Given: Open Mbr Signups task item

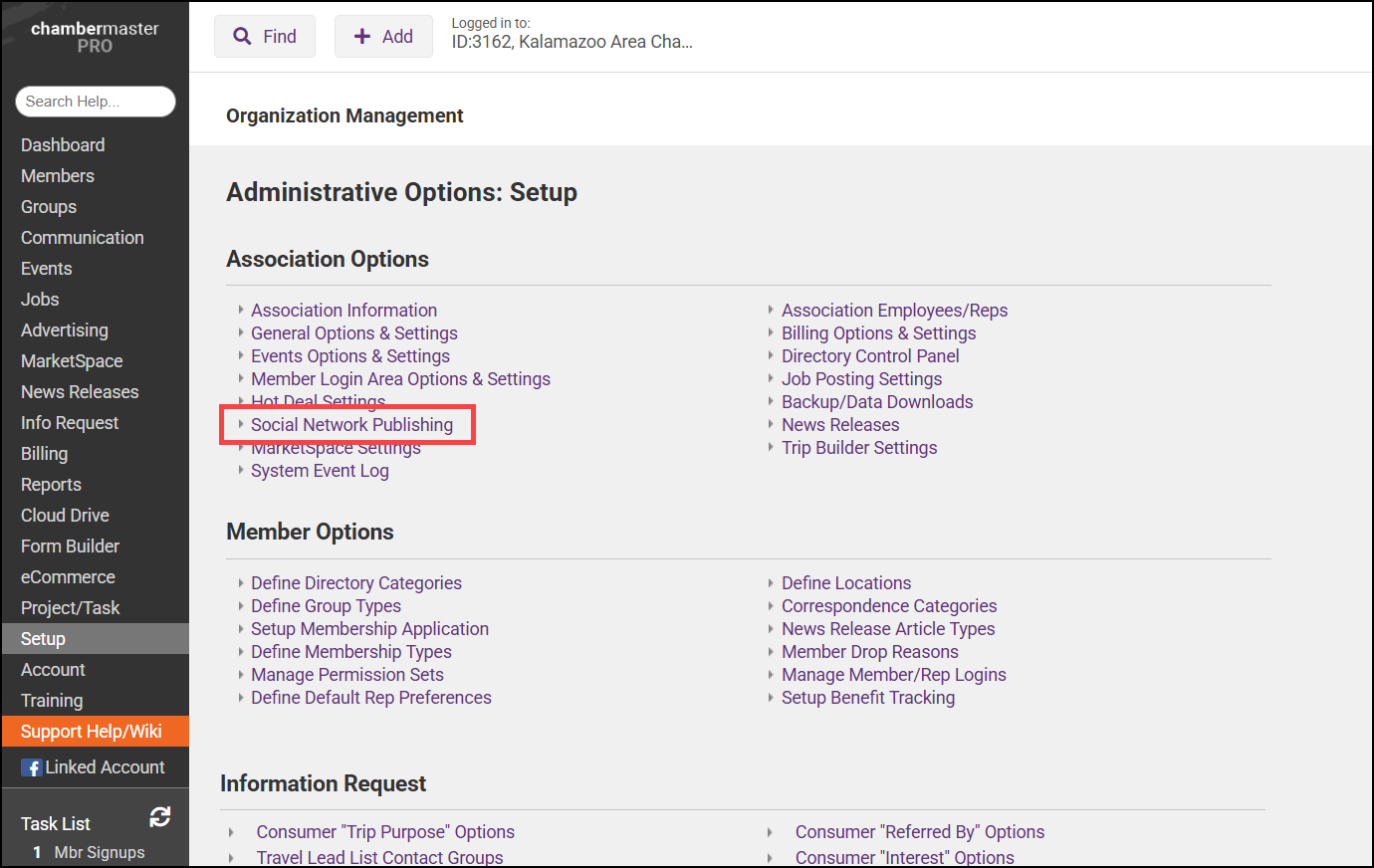Looking at the screenshot, I should pyautogui.click(x=99, y=853).
